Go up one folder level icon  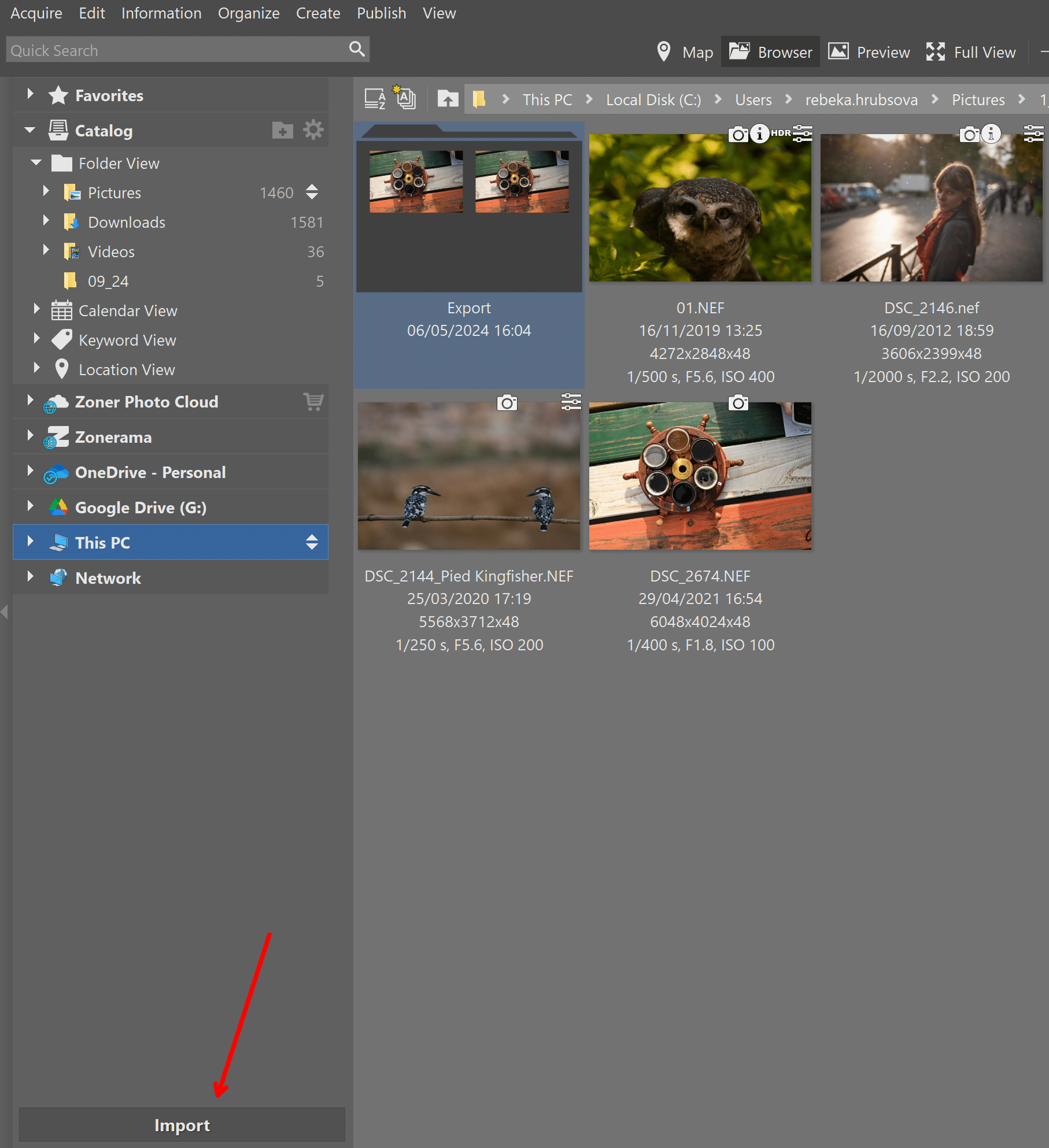click(447, 99)
